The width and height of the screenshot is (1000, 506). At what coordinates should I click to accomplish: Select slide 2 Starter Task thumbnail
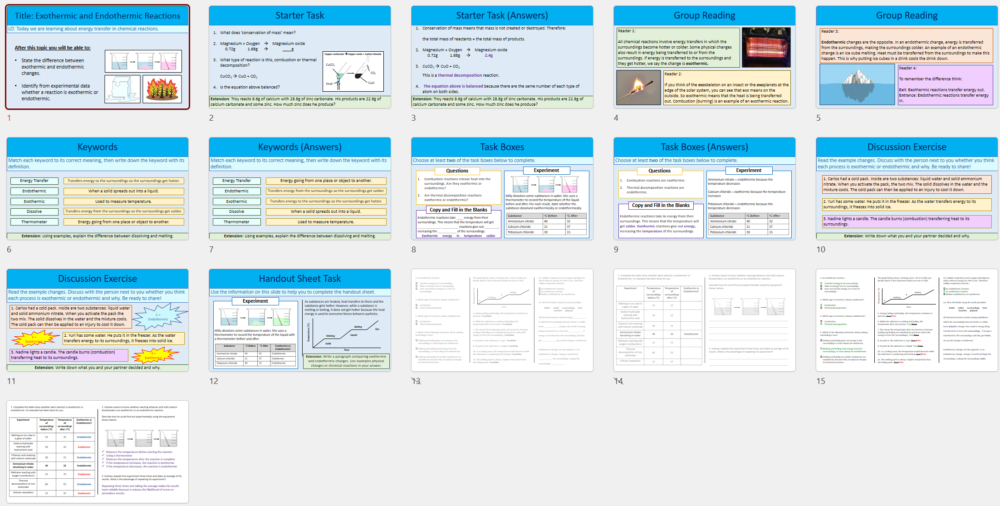300,57
